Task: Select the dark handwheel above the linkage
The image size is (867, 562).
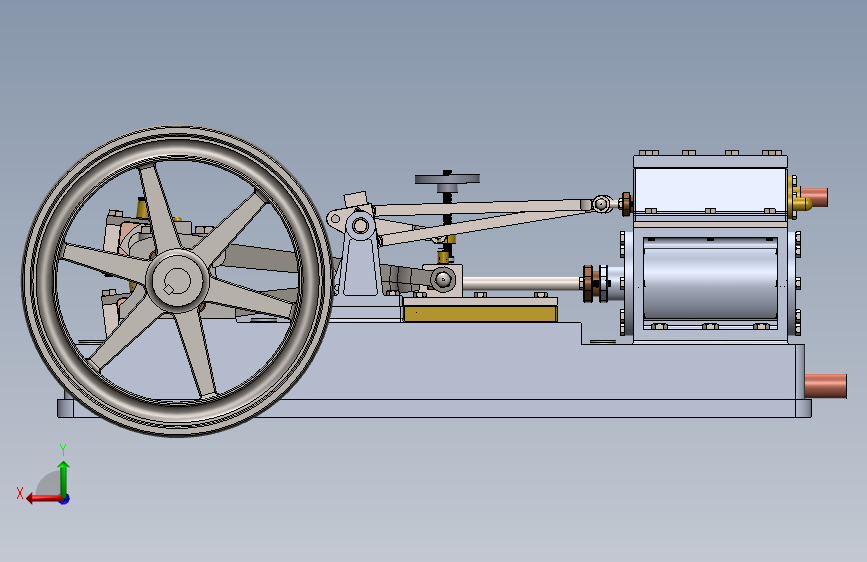Action: click(447, 179)
